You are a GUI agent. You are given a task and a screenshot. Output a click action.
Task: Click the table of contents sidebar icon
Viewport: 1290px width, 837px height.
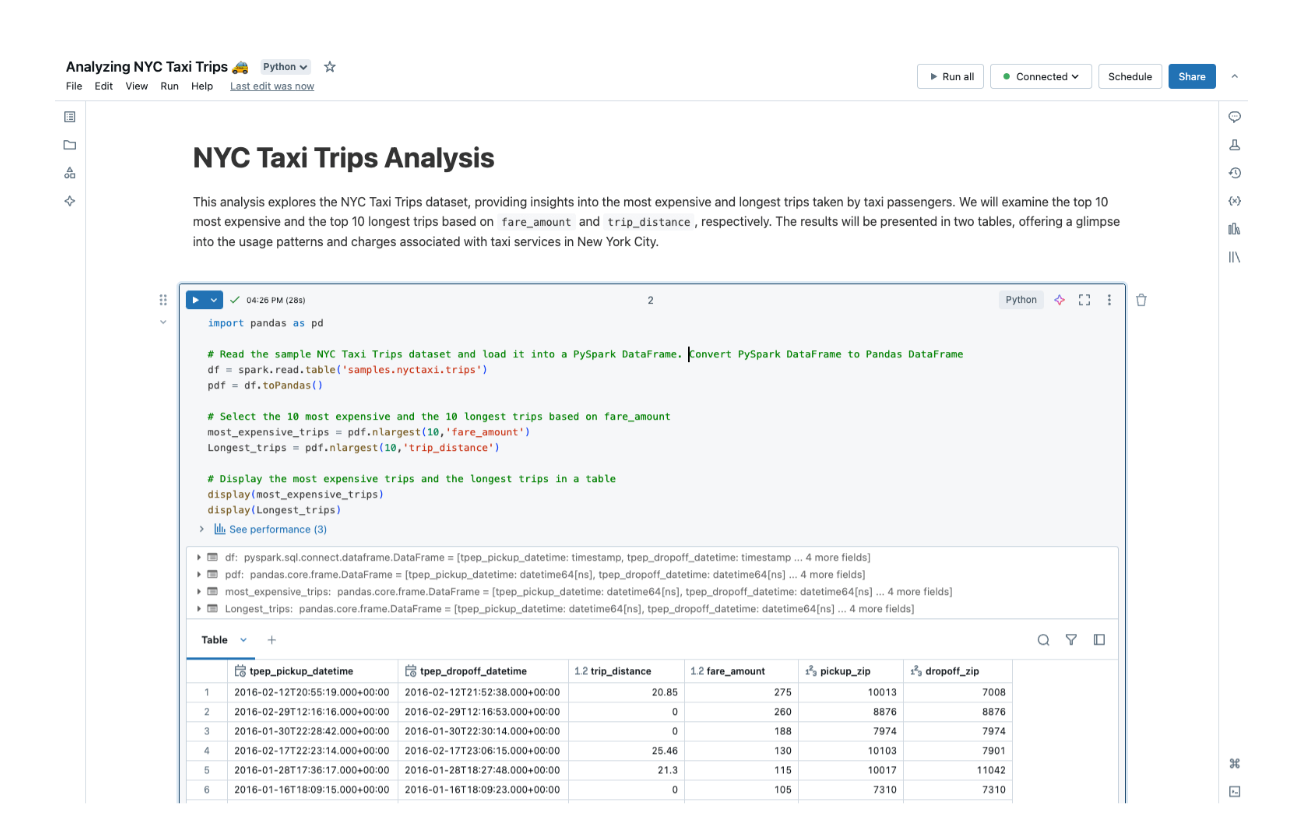[x=70, y=117]
